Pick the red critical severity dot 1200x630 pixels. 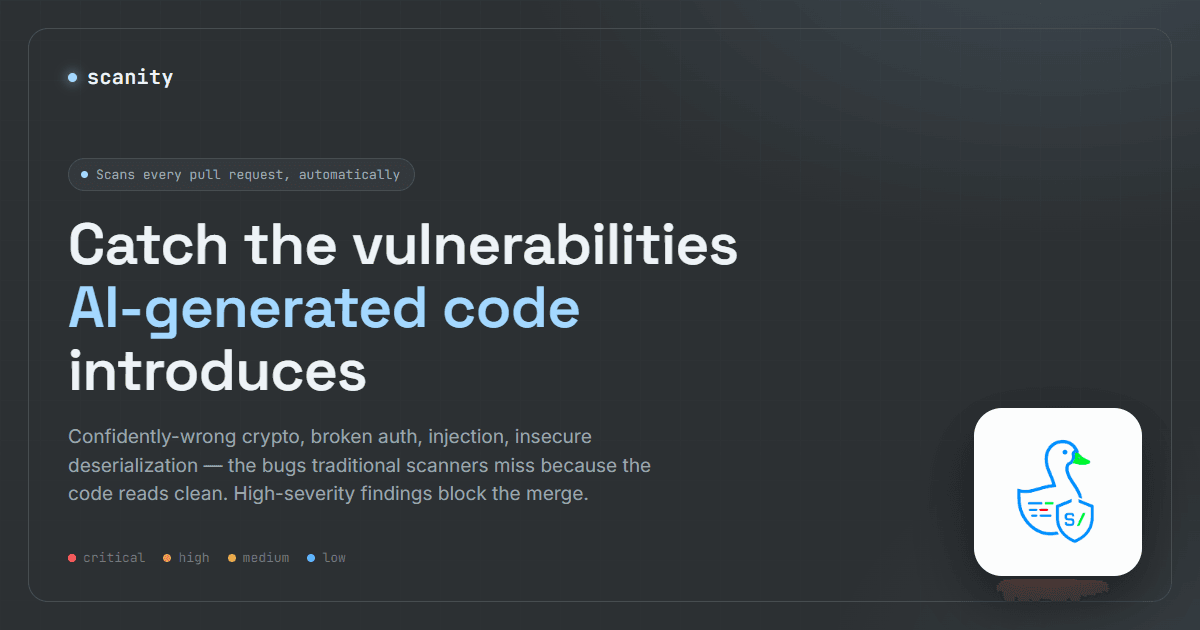pos(72,558)
